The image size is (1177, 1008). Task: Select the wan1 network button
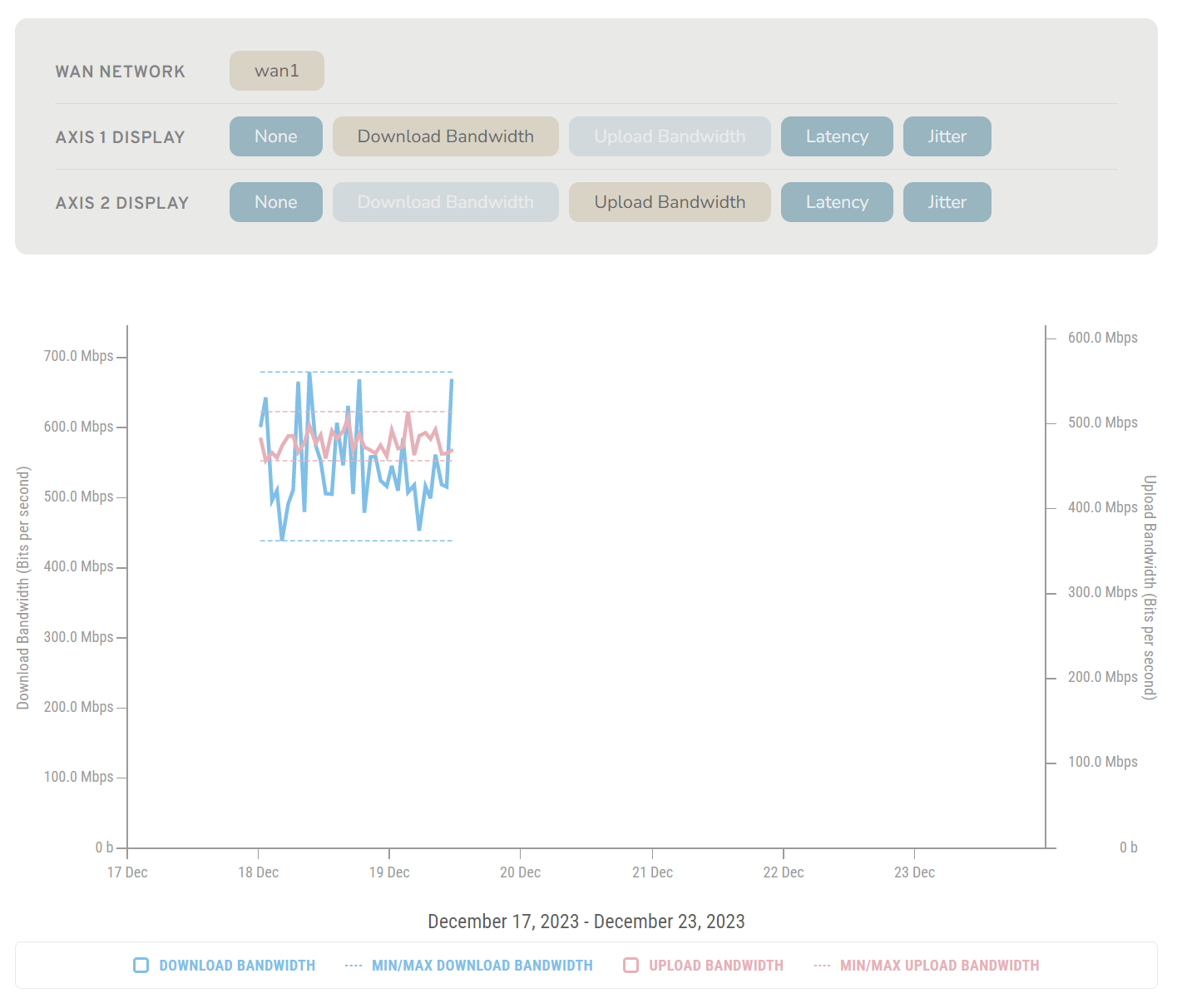tap(276, 71)
